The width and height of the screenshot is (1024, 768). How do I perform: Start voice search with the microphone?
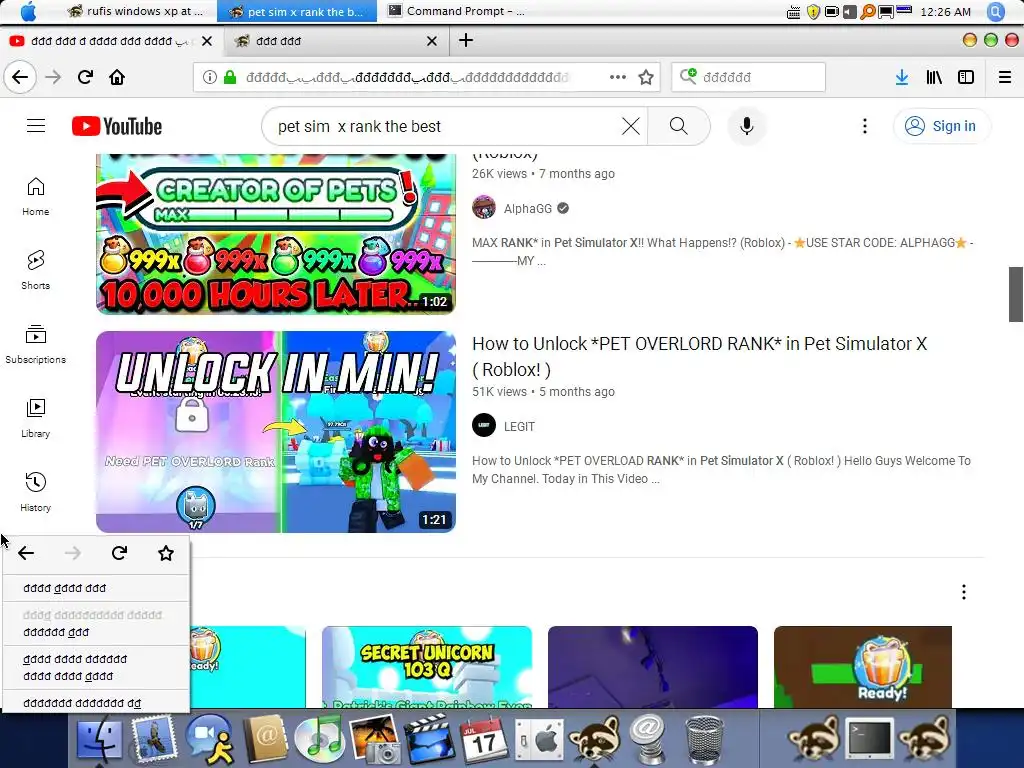746,126
